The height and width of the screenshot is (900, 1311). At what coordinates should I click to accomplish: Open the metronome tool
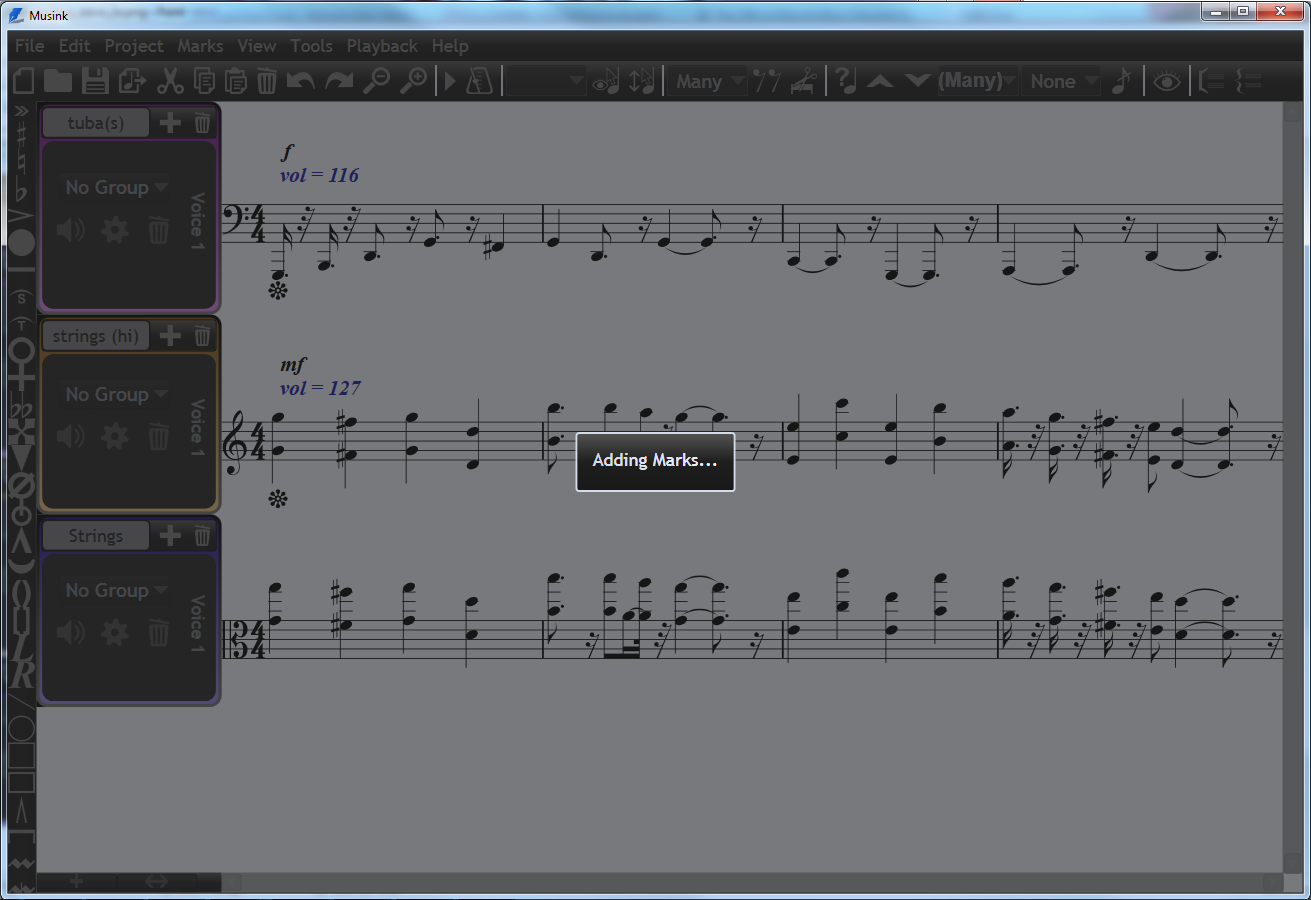479,81
